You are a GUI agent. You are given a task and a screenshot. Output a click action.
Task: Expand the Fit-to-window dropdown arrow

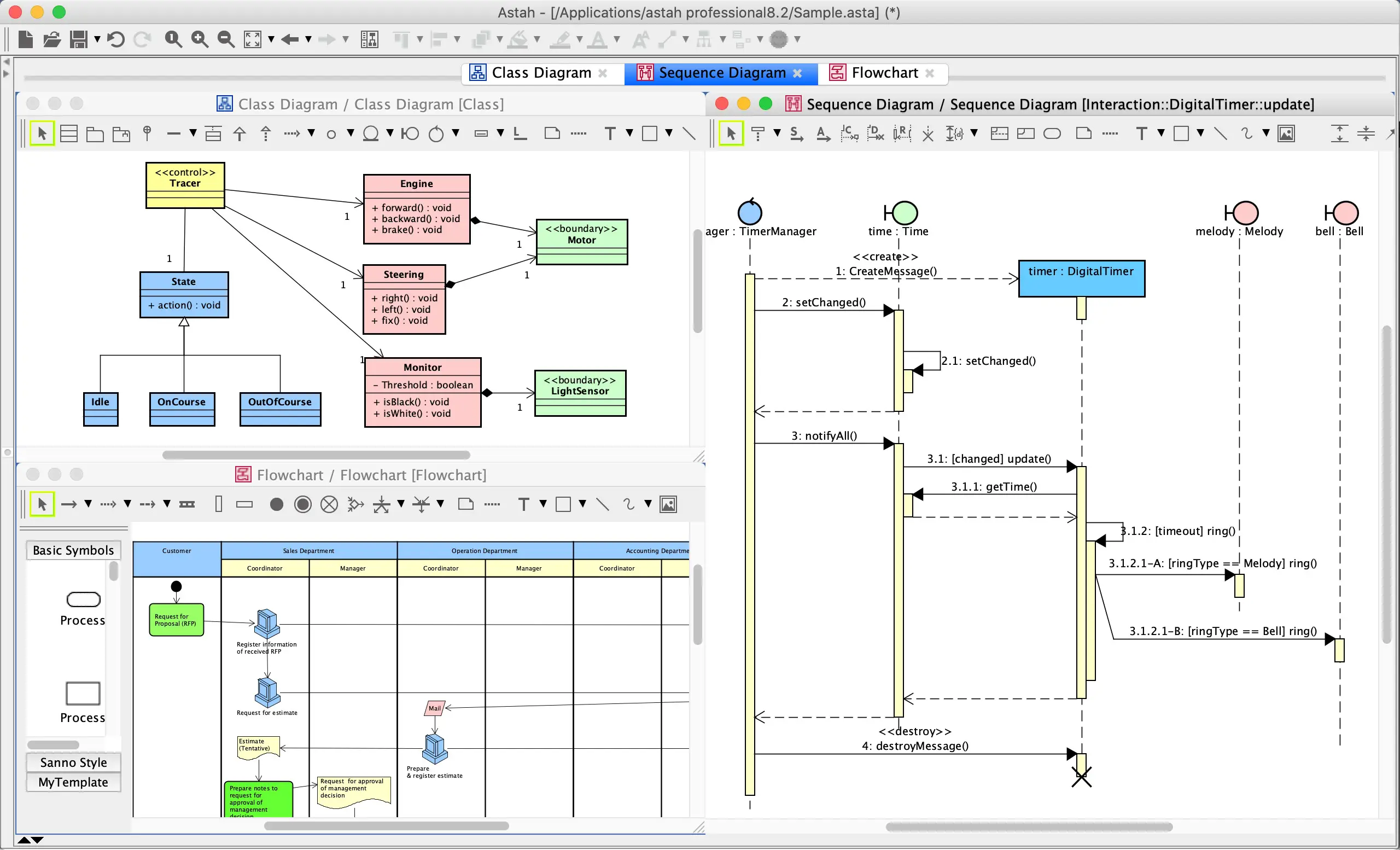271,39
